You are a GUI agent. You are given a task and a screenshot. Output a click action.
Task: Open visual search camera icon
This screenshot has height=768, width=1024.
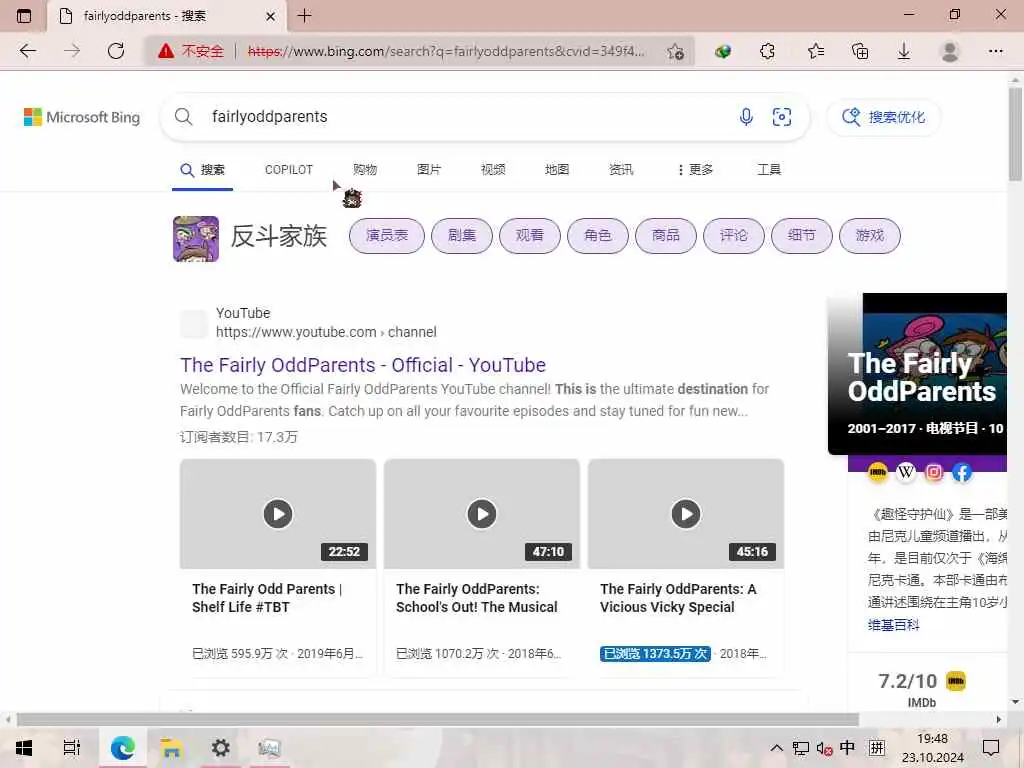pos(782,117)
